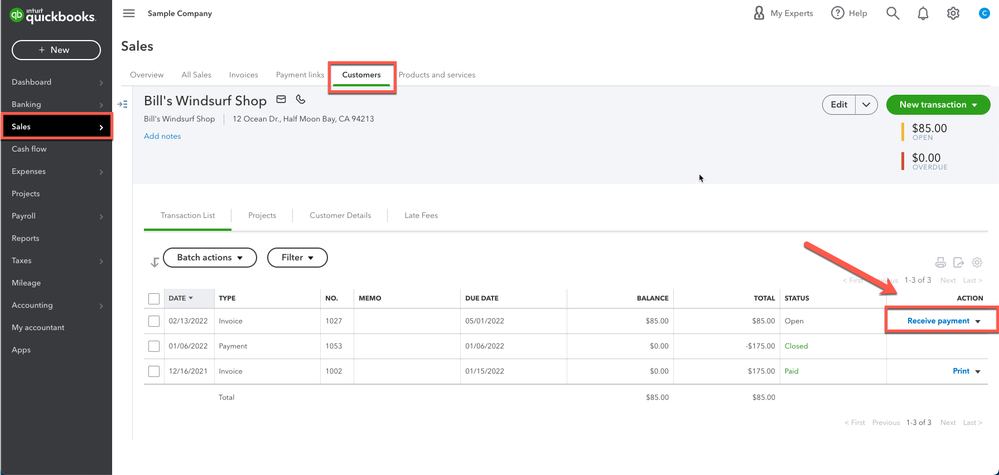
Task: Sort by the DATE column header
Action: (x=180, y=298)
